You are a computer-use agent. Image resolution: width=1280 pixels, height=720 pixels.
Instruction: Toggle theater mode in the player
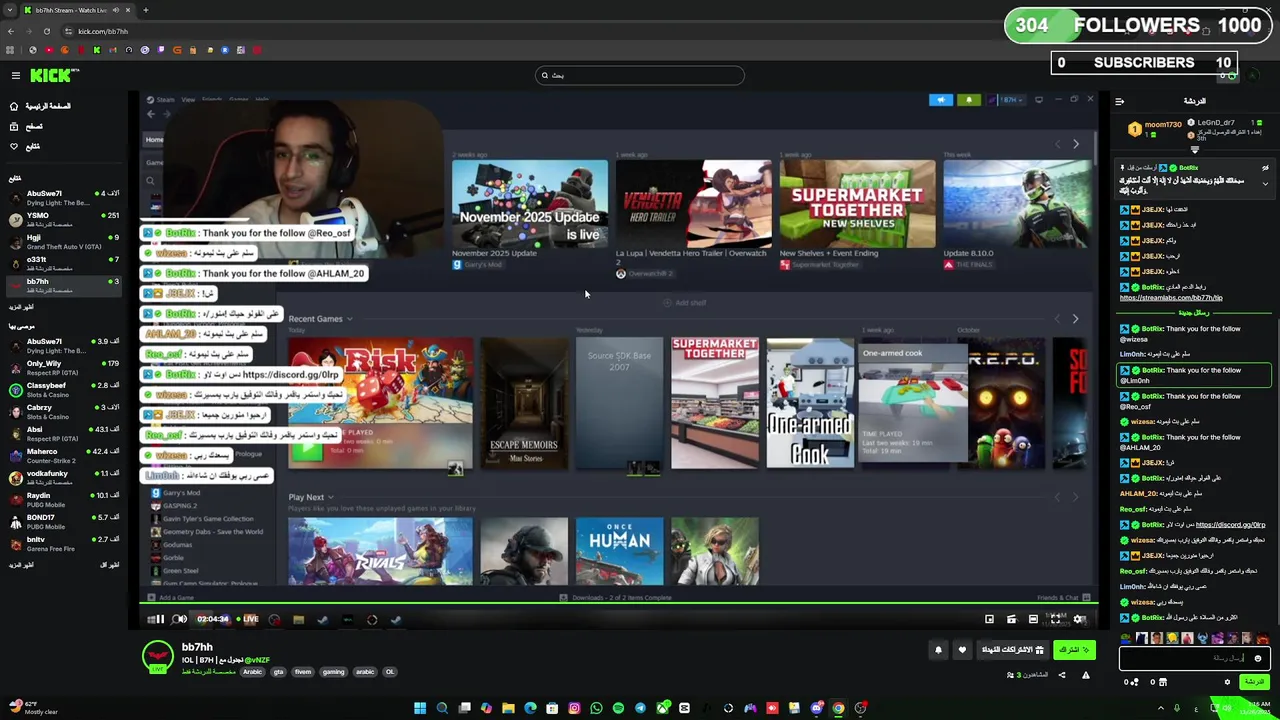1033,619
